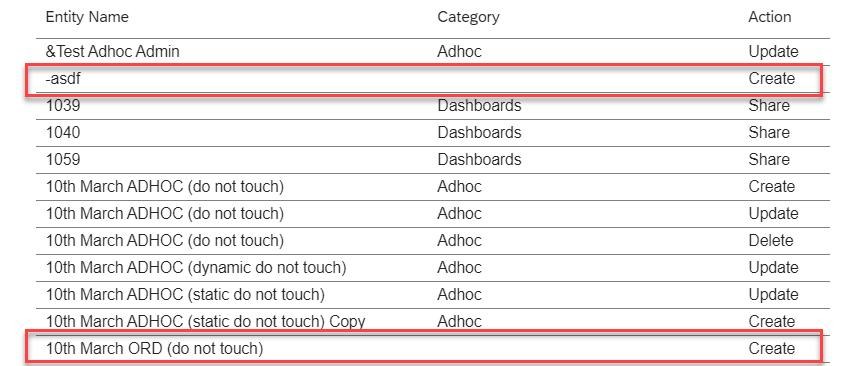Image resolution: width=852 pixels, height=366 pixels.
Task: Open 10th March ADHOC (dynamic do not touch)
Action: pyautogui.click(x=196, y=268)
